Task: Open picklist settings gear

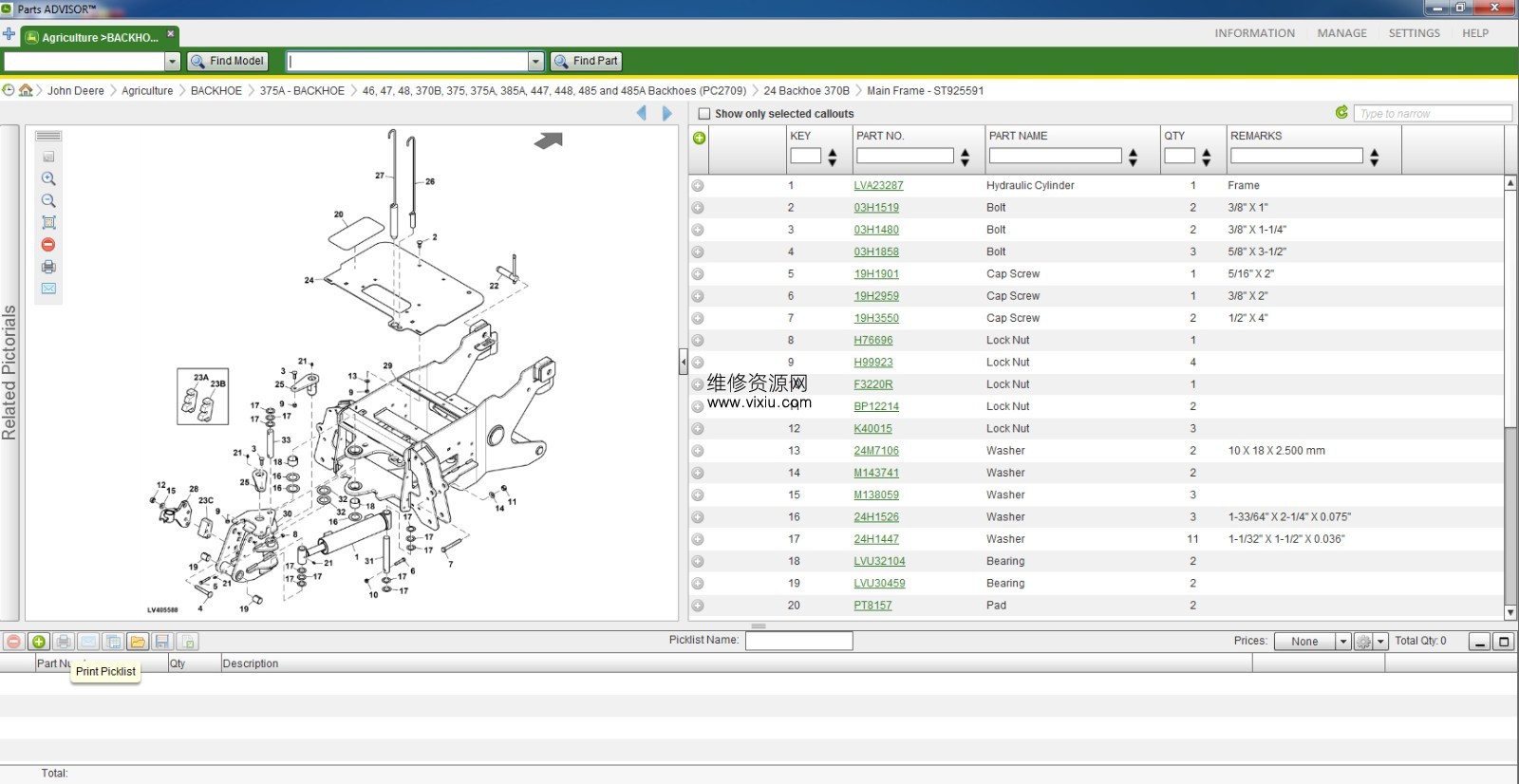Action: coord(1363,642)
